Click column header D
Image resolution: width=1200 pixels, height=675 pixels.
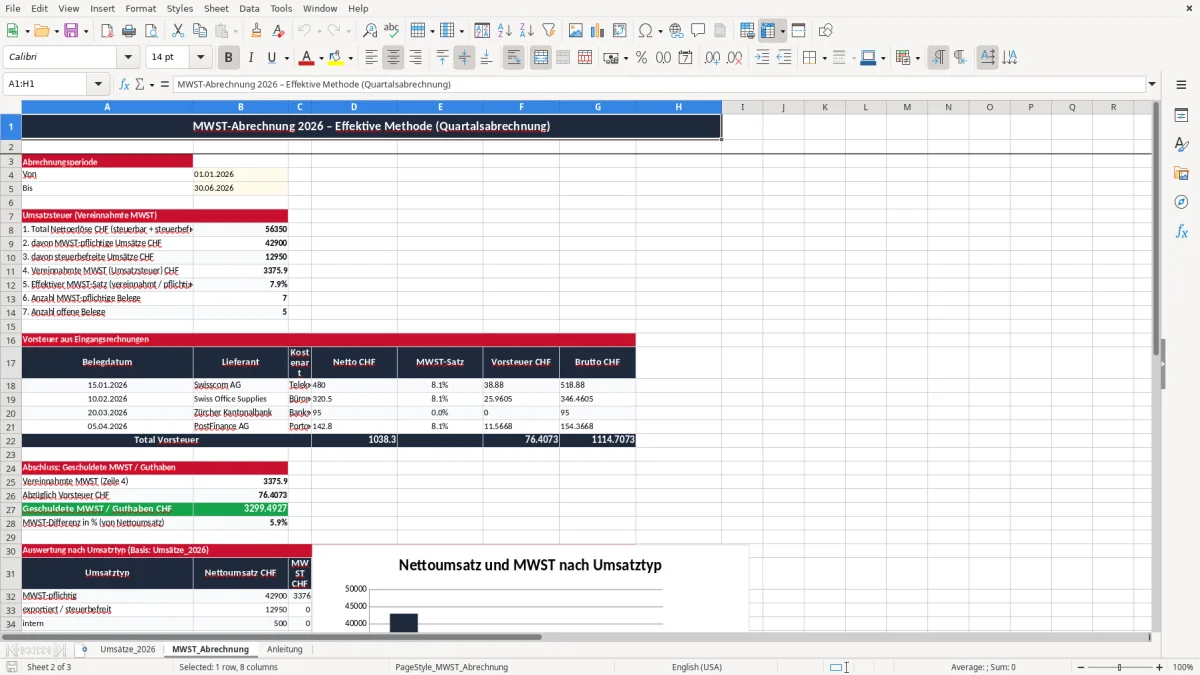354,107
